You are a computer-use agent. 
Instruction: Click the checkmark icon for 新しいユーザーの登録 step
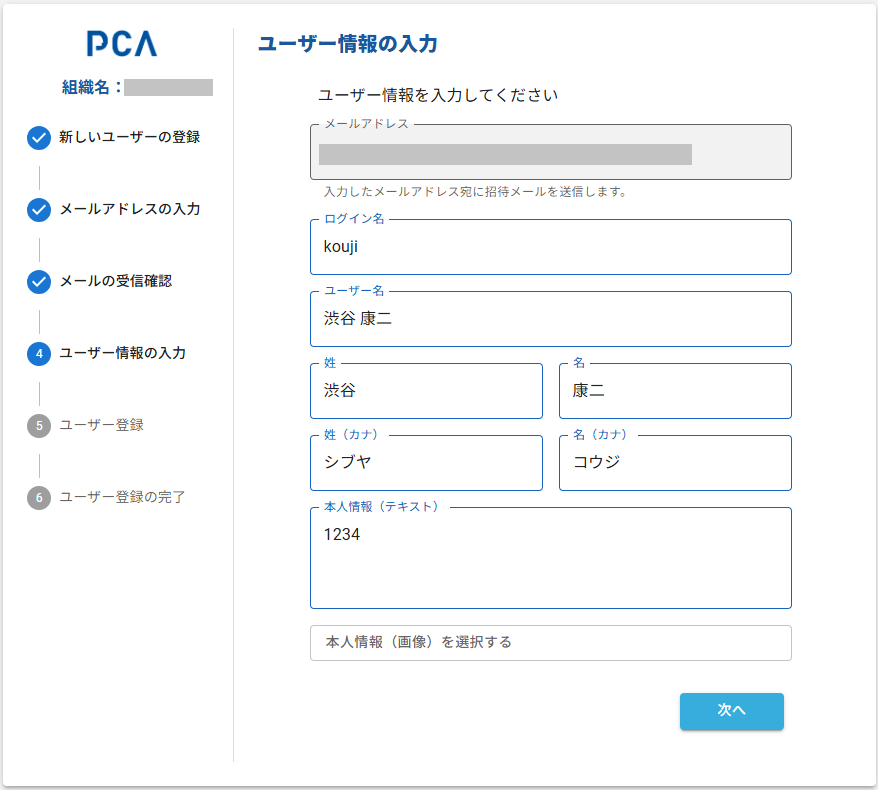tap(38, 138)
